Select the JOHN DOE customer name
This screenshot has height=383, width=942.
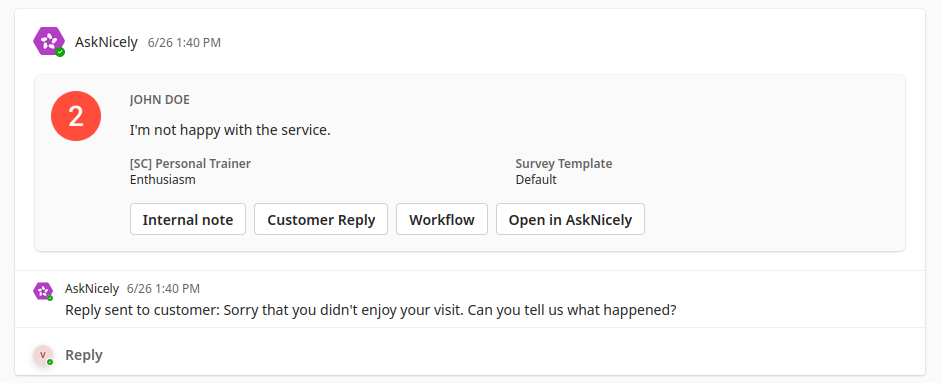(x=159, y=100)
